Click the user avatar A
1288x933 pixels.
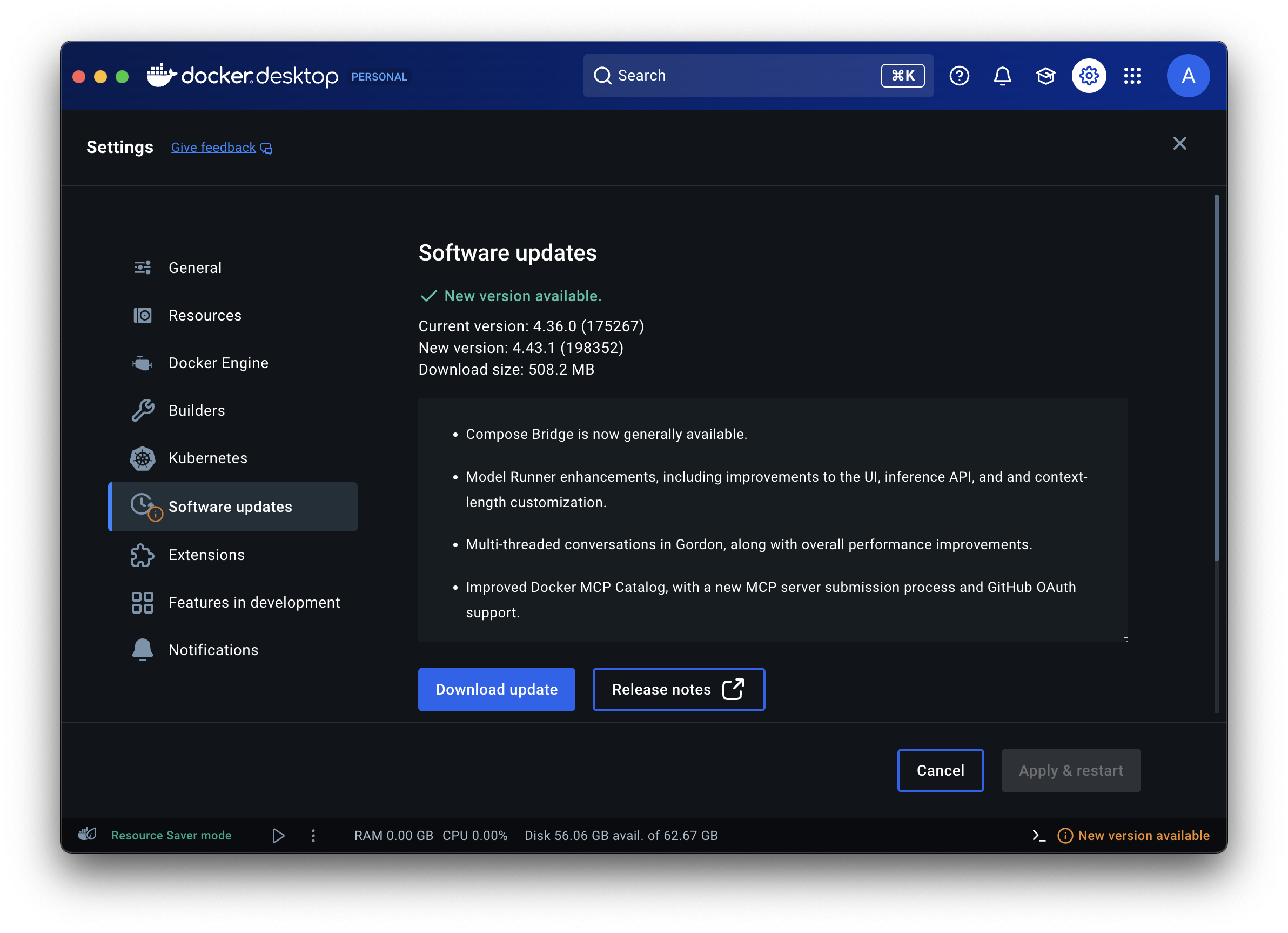click(x=1188, y=76)
